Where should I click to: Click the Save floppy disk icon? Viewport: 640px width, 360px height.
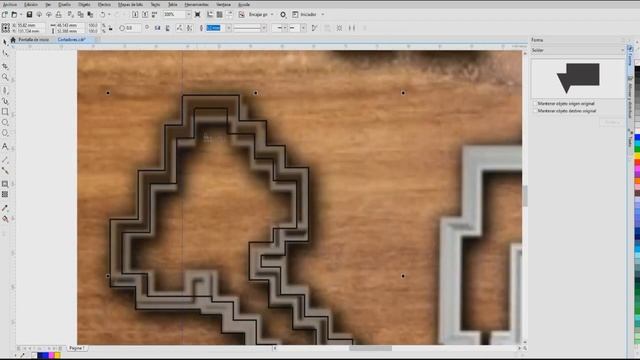[x=29, y=14]
